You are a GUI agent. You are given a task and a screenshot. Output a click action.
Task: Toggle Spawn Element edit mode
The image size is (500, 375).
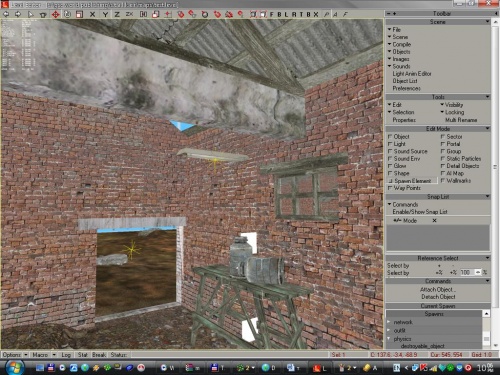[x=412, y=181]
